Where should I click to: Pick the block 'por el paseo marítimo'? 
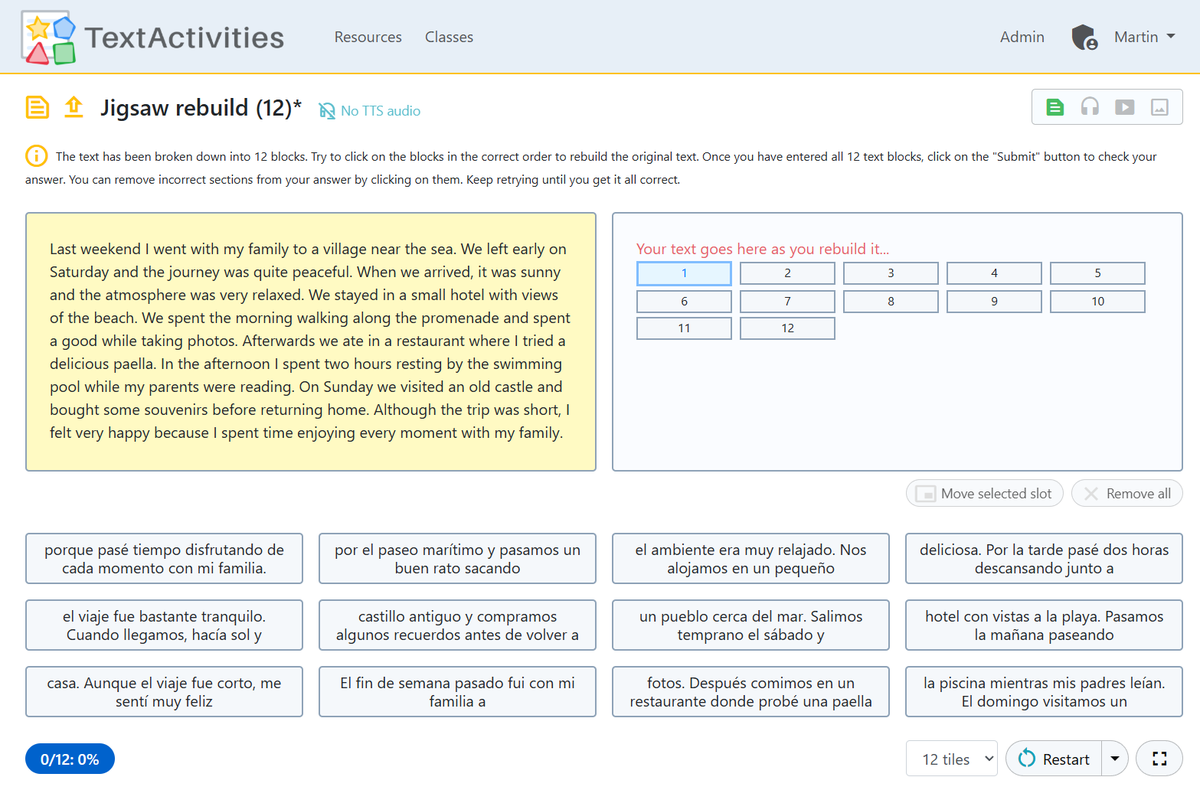tap(457, 559)
